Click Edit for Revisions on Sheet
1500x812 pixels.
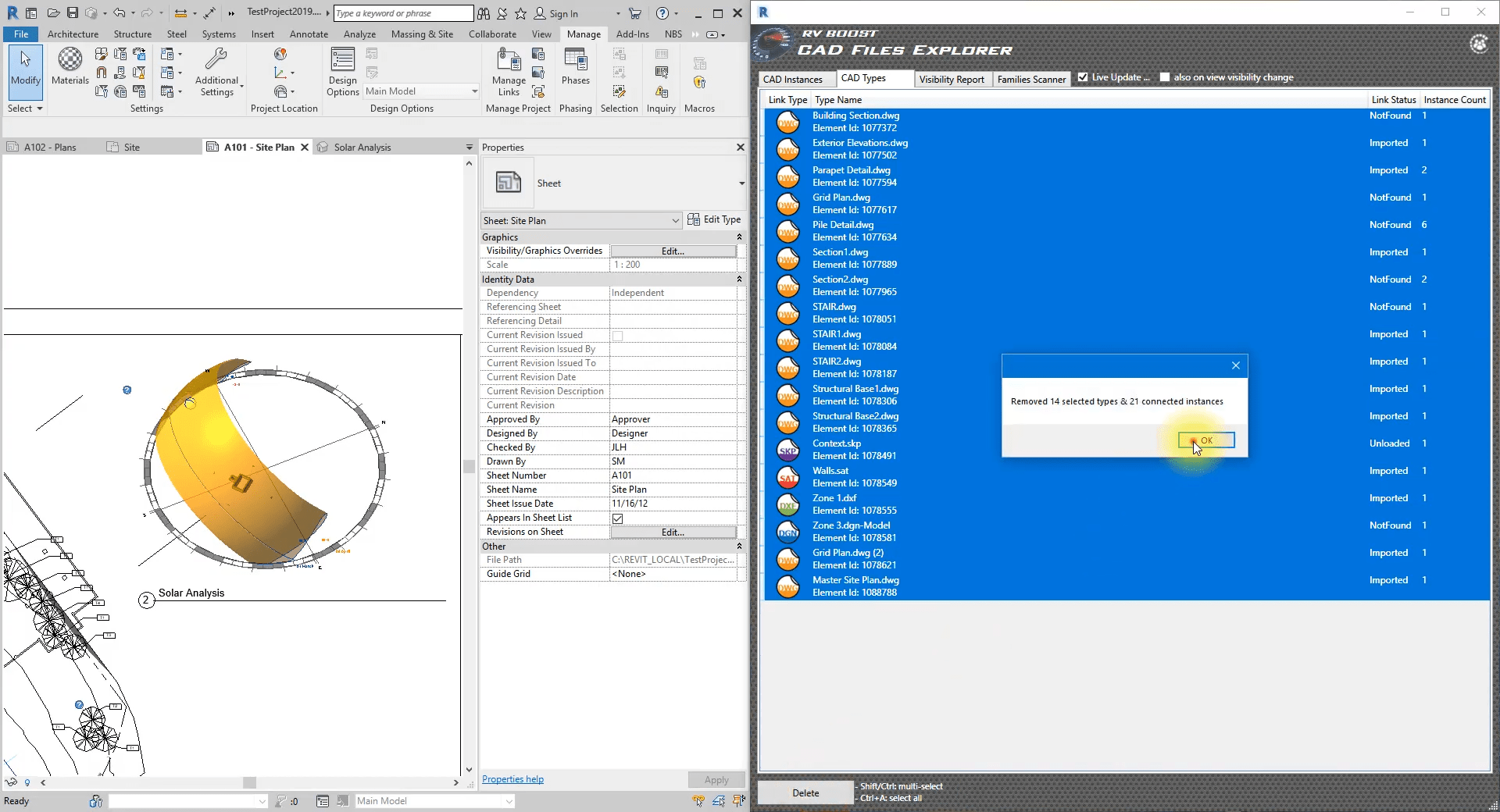click(673, 532)
